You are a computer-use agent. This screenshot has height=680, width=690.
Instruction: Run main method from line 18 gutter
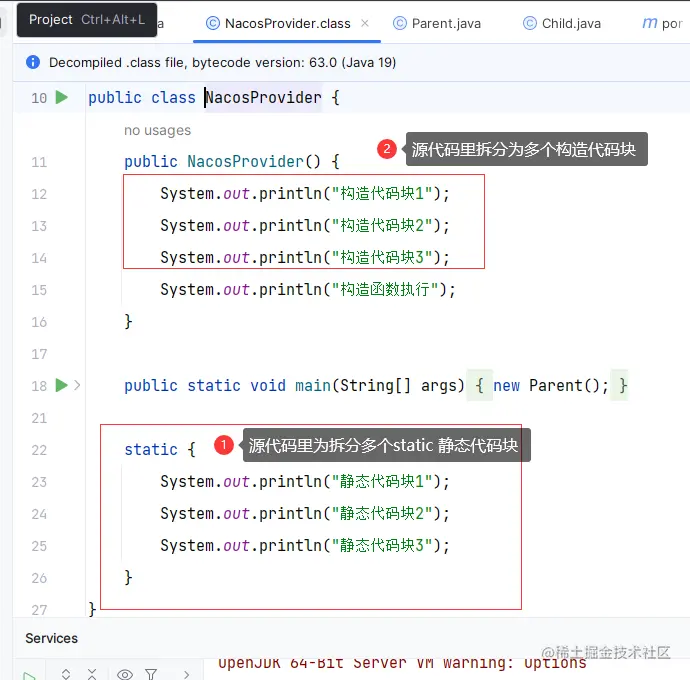pyautogui.click(x=62, y=385)
